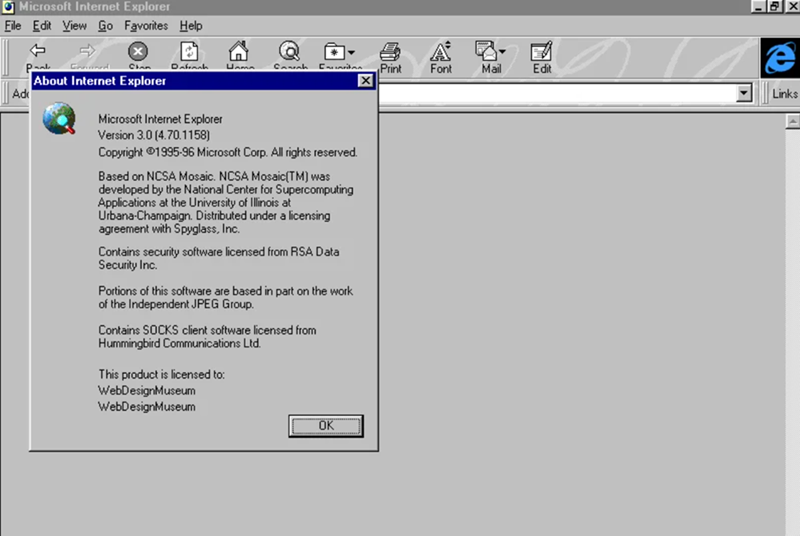The height and width of the screenshot is (536, 800).
Task: Restore the Internet Explorer window
Action: pos(774,7)
